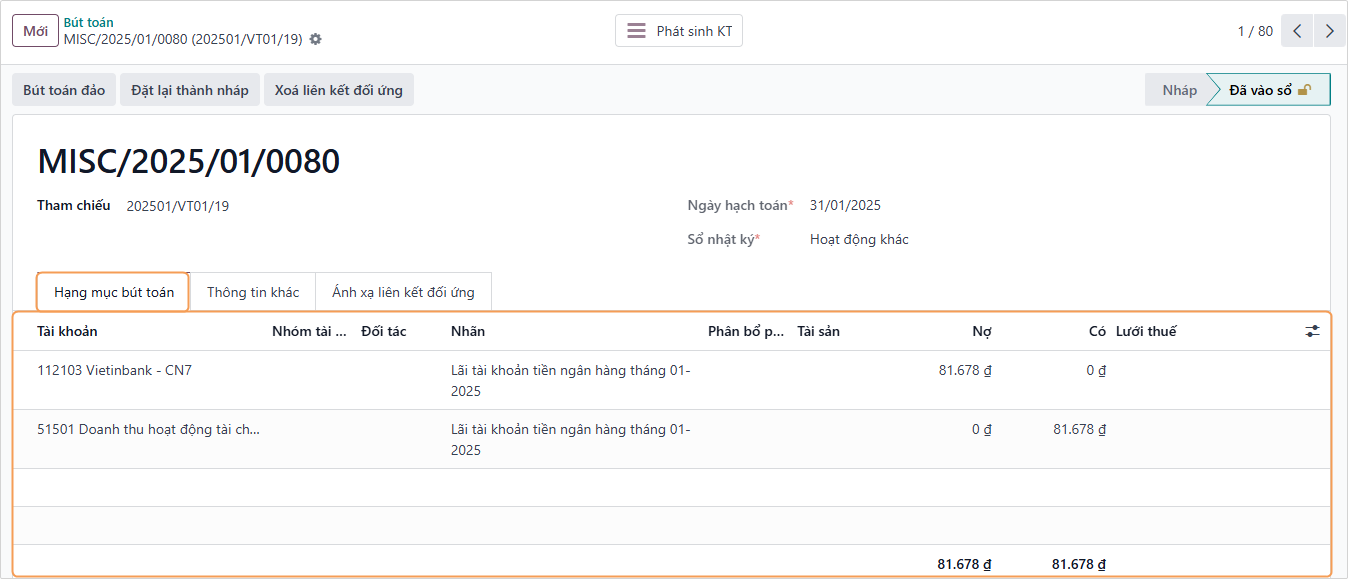Image resolution: width=1348 pixels, height=579 pixels.
Task: Click the gear settings icon beside record name
Action: tap(316, 40)
